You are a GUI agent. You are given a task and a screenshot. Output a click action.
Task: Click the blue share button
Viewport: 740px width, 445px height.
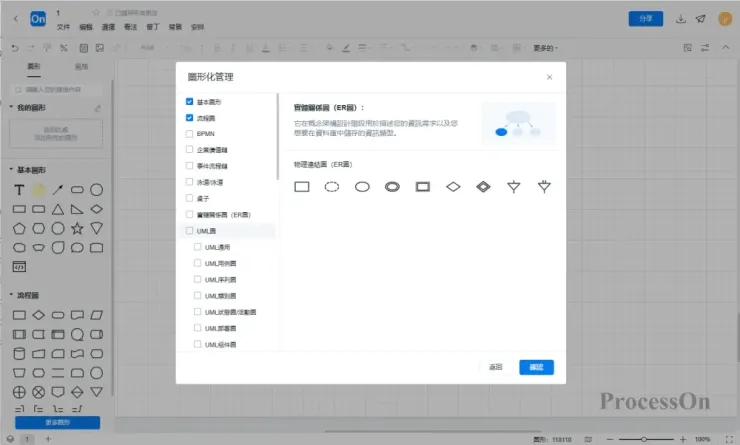point(646,19)
